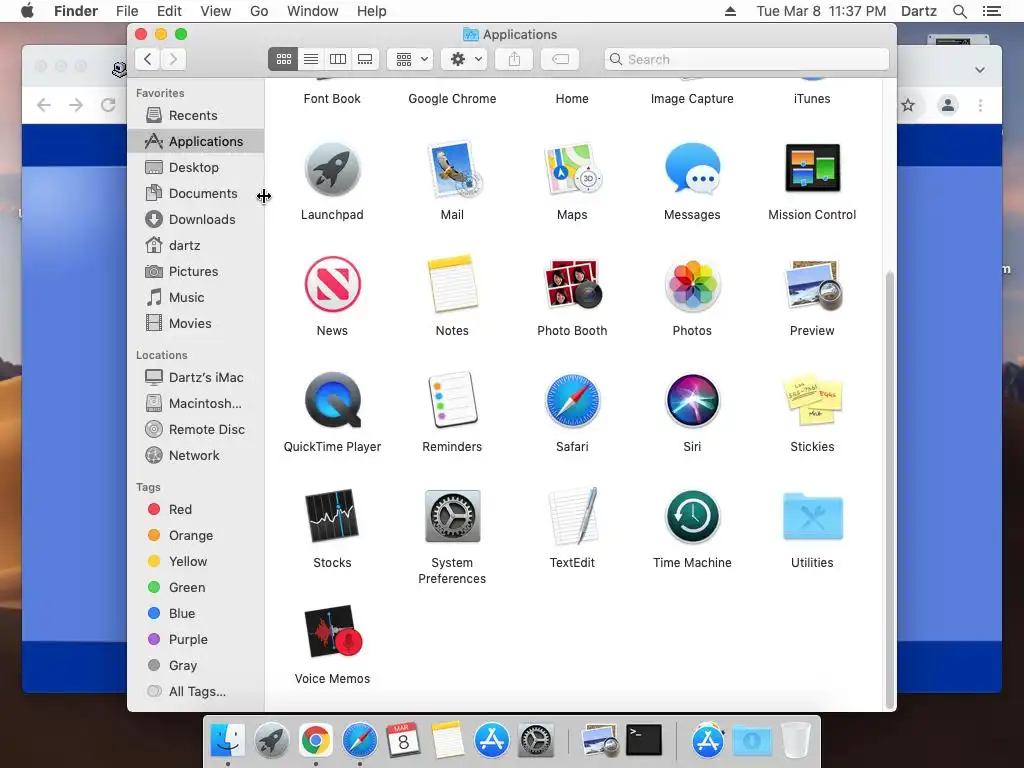Open Terminal from the Dock
The image size is (1024, 768).
pos(643,740)
